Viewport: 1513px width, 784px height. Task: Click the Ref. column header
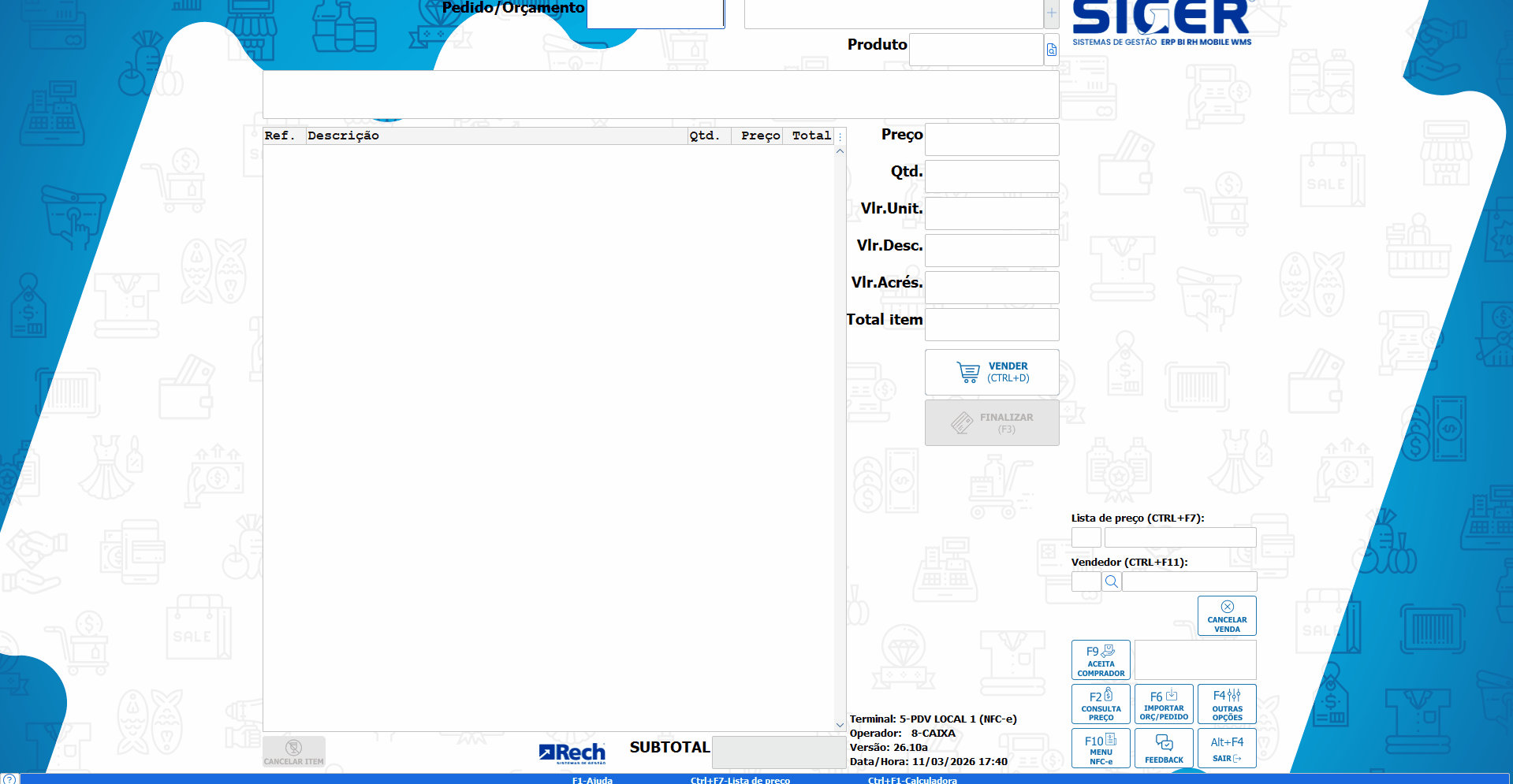pyautogui.click(x=284, y=136)
